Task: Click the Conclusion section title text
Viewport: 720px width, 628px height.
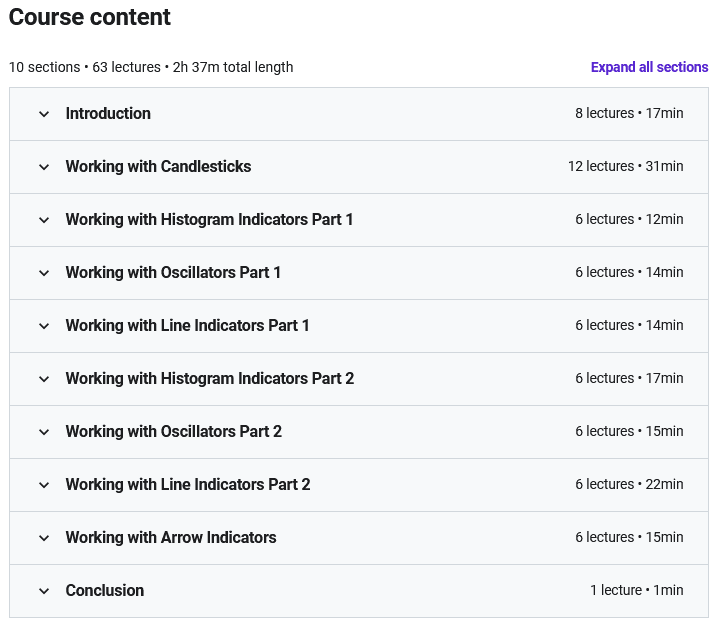Action: (x=105, y=591)
